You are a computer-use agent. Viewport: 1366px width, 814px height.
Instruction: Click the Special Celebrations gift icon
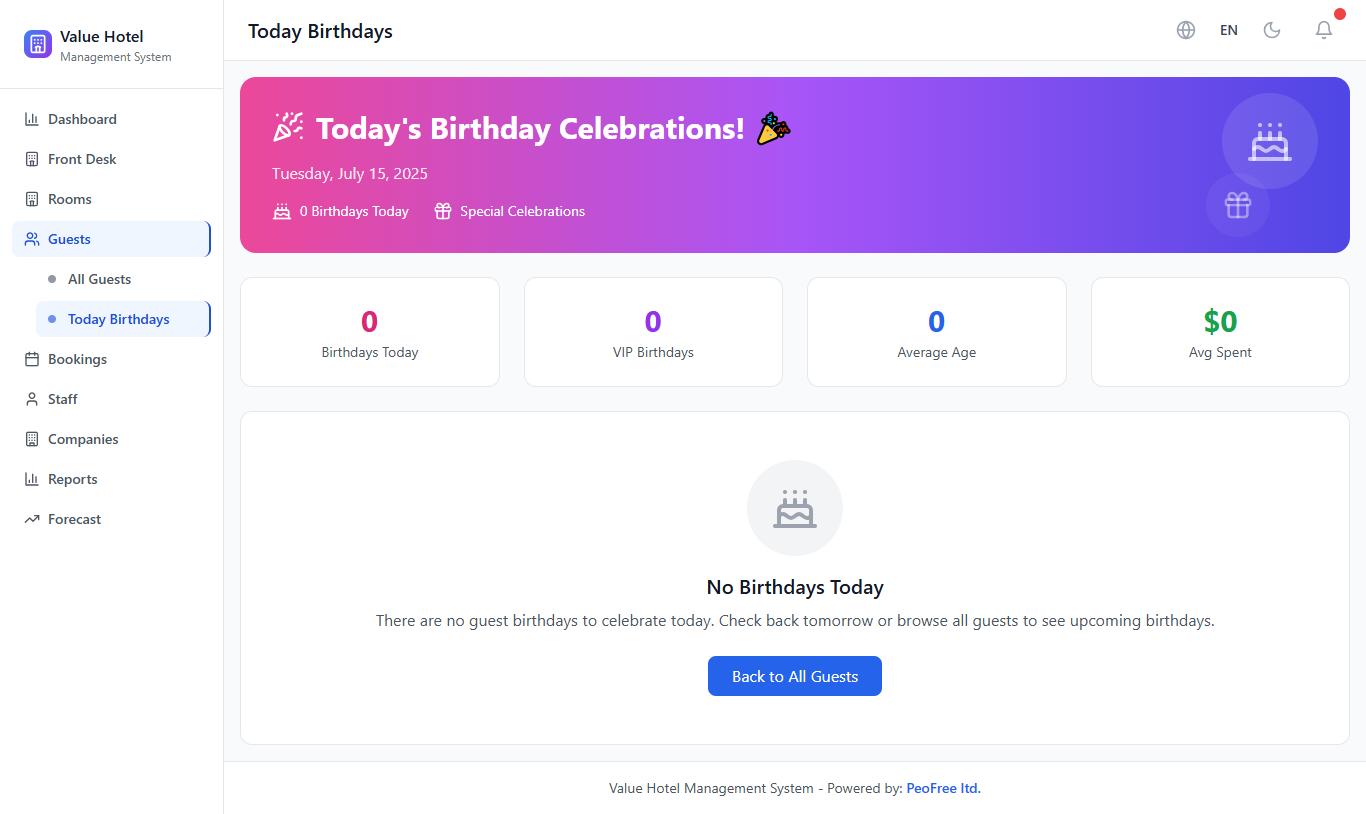[443, 211]
